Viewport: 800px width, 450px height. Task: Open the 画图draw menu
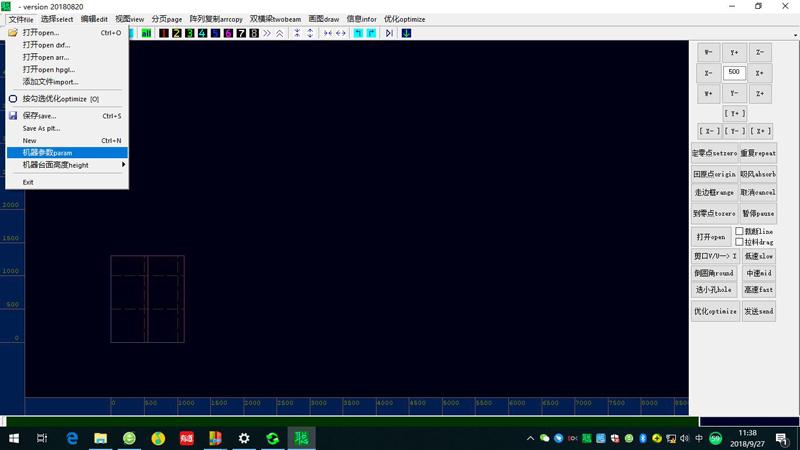pos(323,19)
